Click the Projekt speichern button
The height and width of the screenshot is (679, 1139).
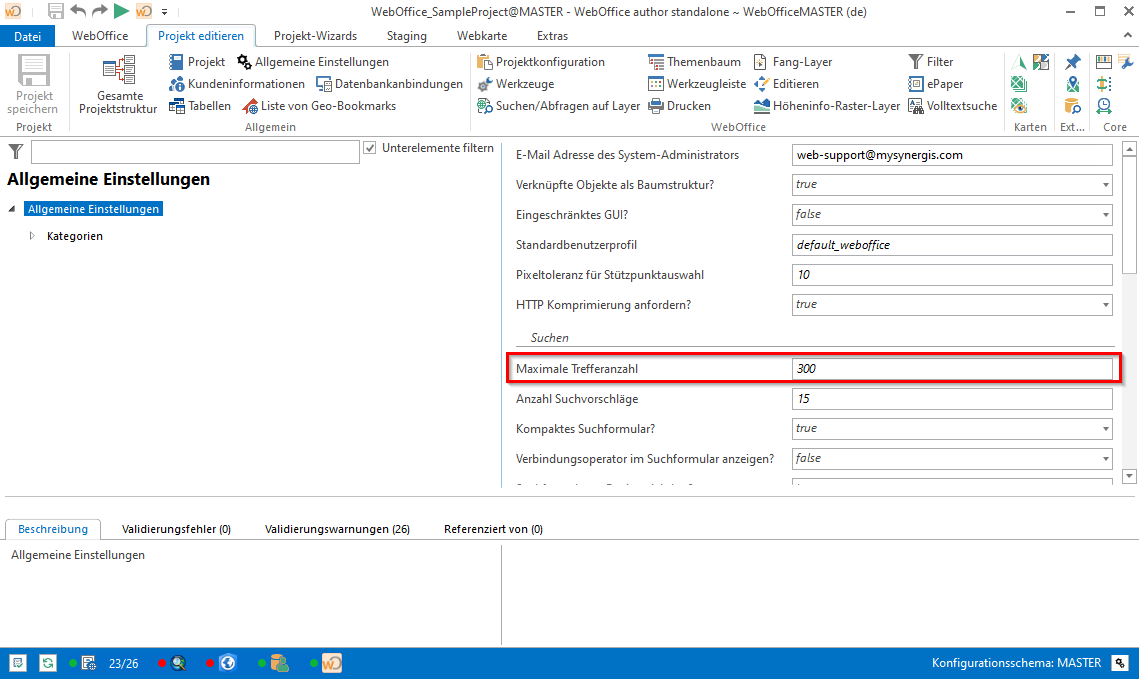[33, 85]
